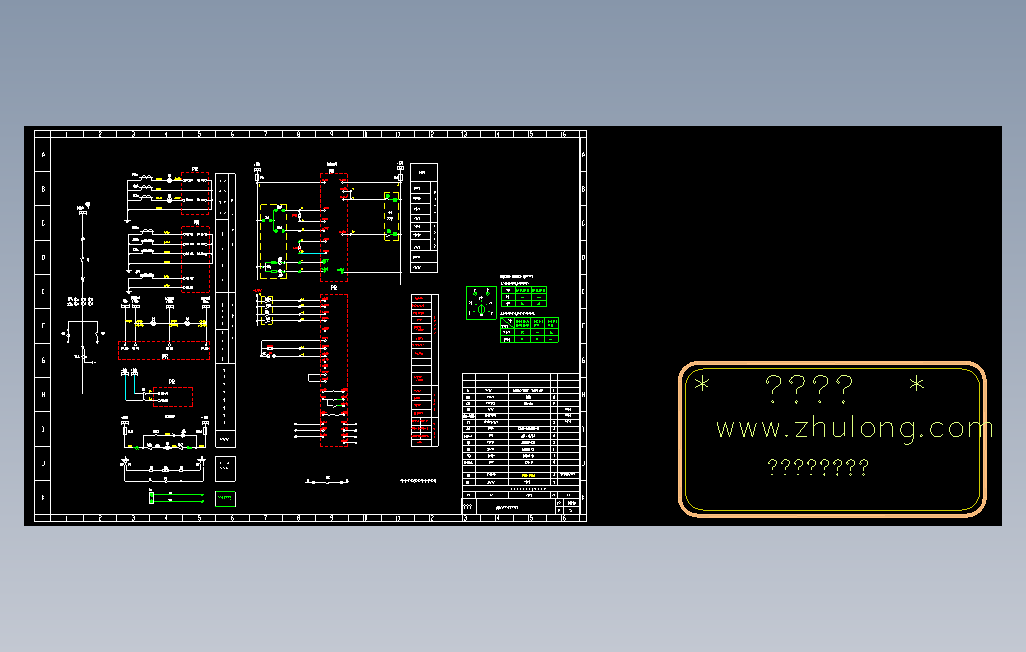Image resolution: width=1026 pixels, height=652 pixels.
Task: Select the yellow dashed box in upper control circuit
Action: [x=274, y=242]
